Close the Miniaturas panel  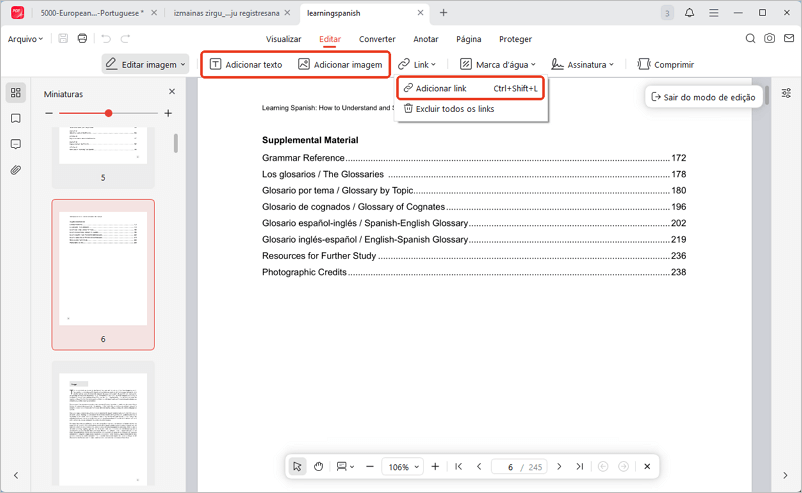coord(172,92)
